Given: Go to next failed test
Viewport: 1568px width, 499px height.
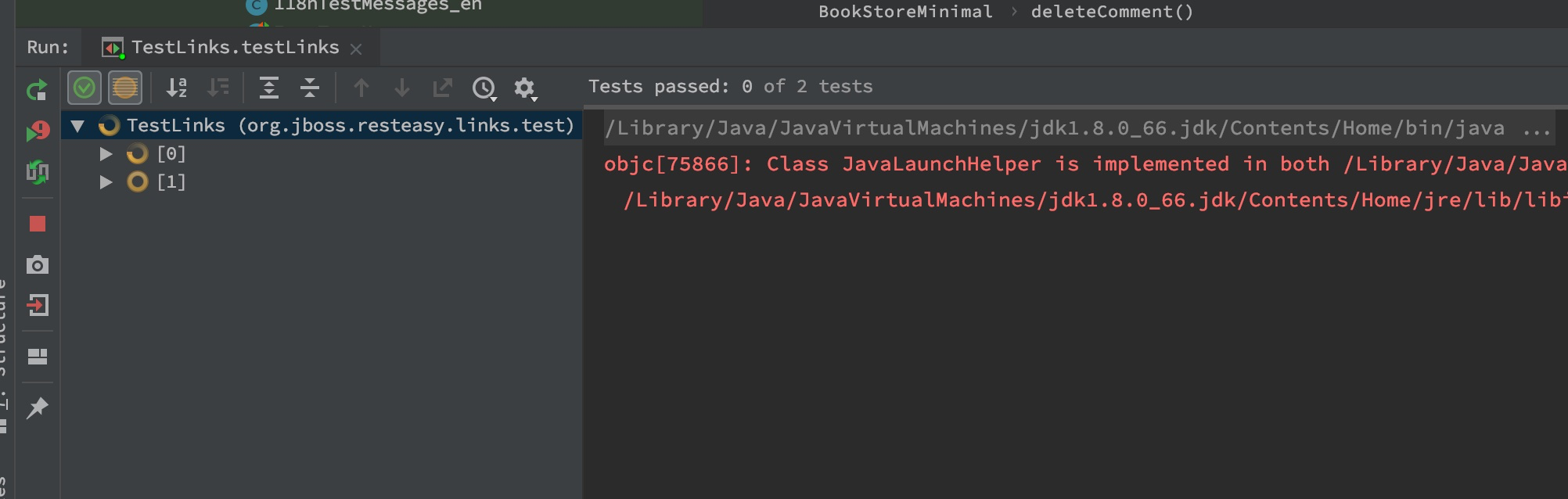Looking at the screenshot, I should (401, 88).
